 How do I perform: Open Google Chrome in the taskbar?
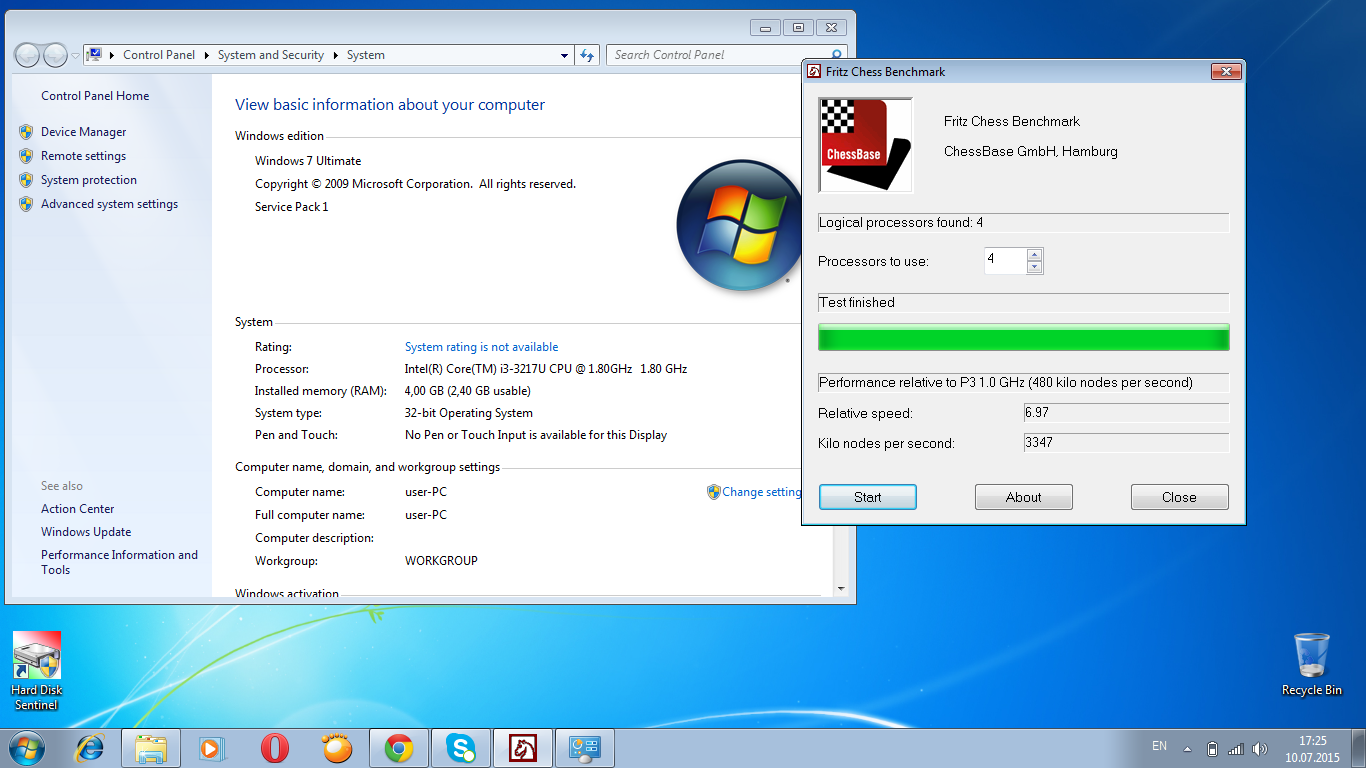(x=399, y=748)
